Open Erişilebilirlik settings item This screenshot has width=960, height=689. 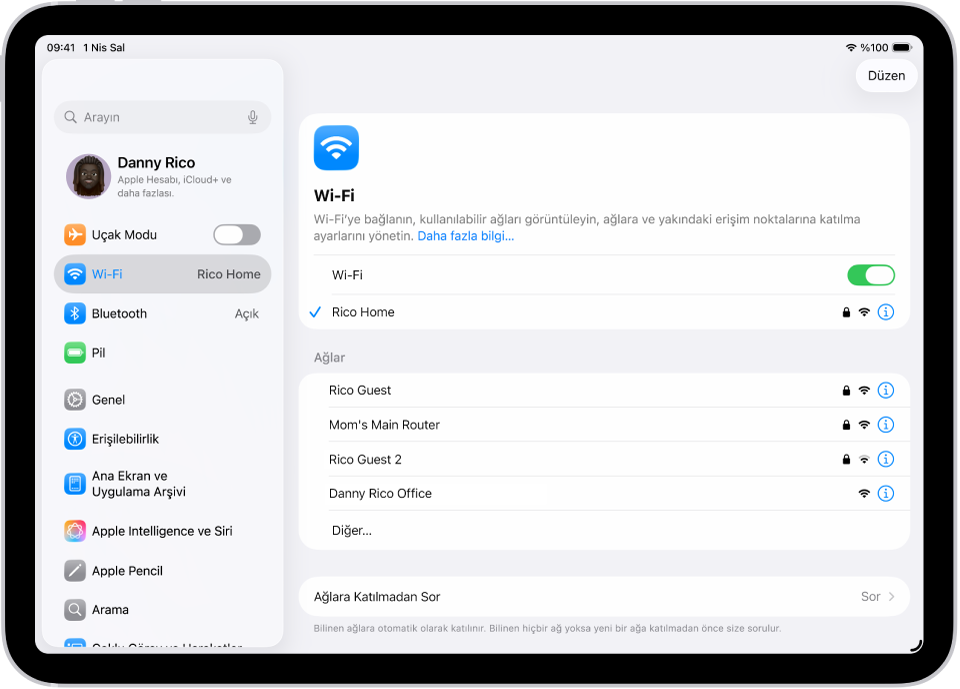[162, 439]
